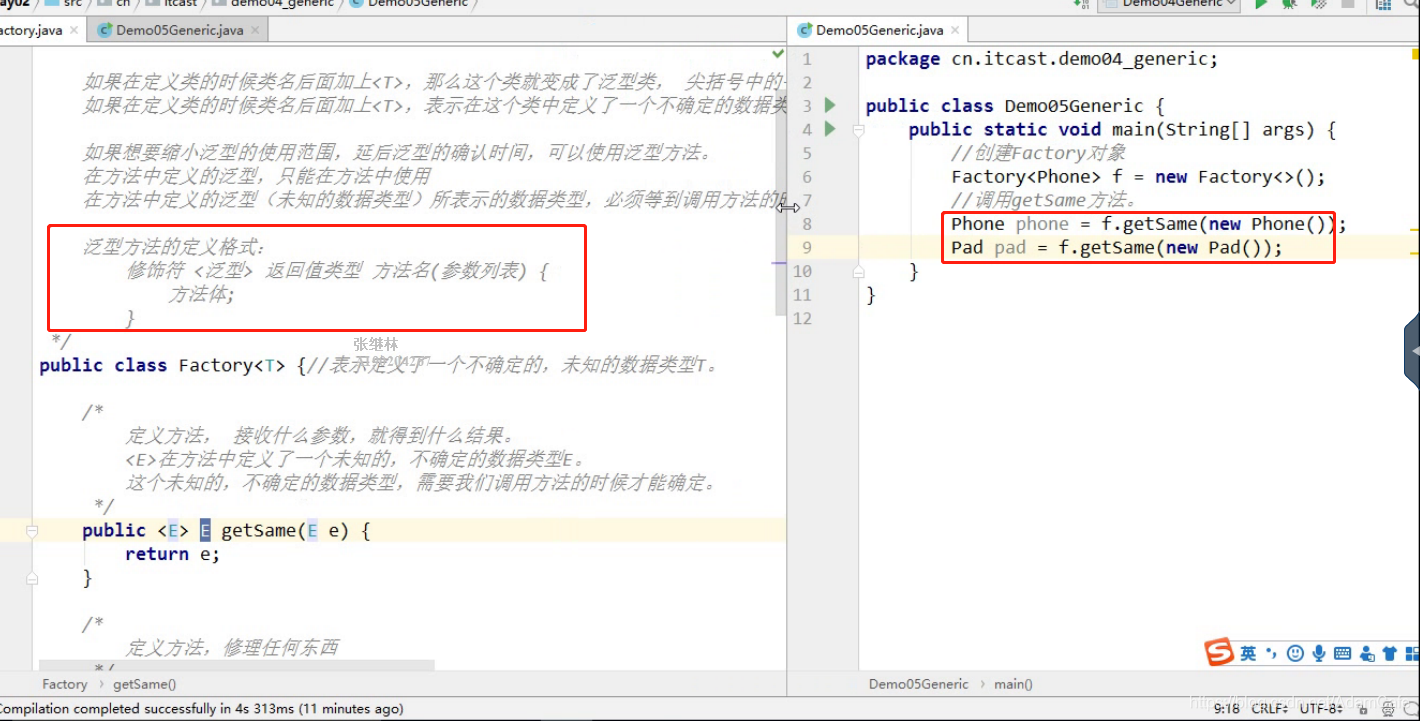The height and width of the screenshot is (721, 1420).
Task: Collapse the main method fold marker on line 4
Action: pos(858,130)
